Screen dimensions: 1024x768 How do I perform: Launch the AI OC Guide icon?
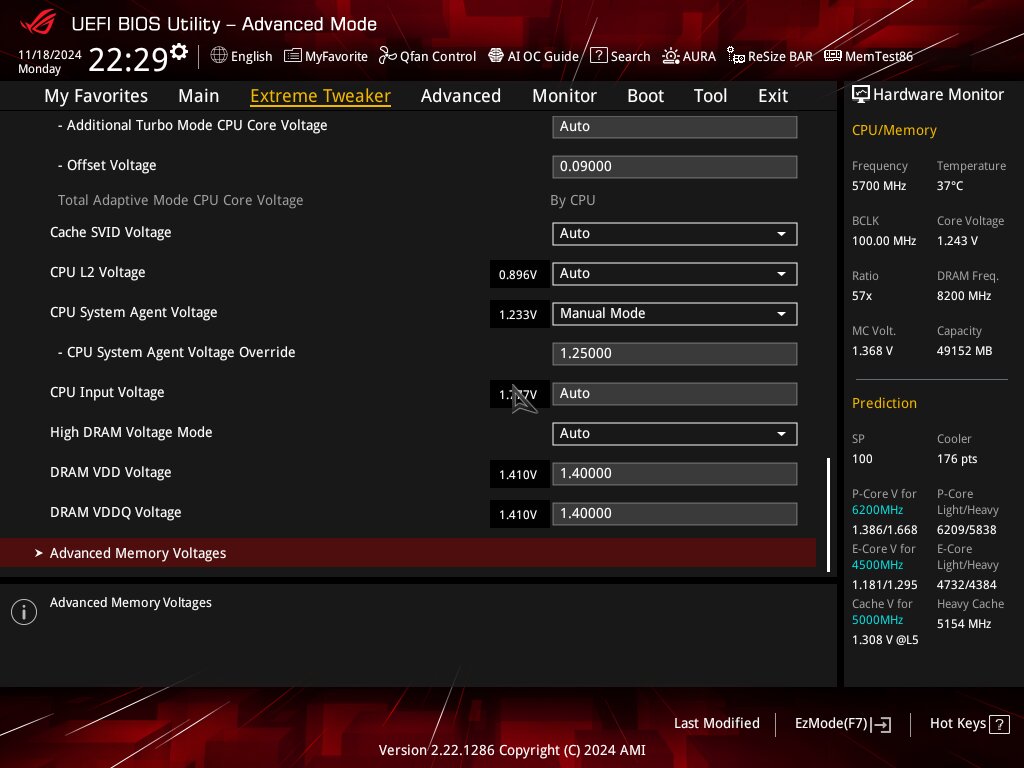click(x=496, y=56)
